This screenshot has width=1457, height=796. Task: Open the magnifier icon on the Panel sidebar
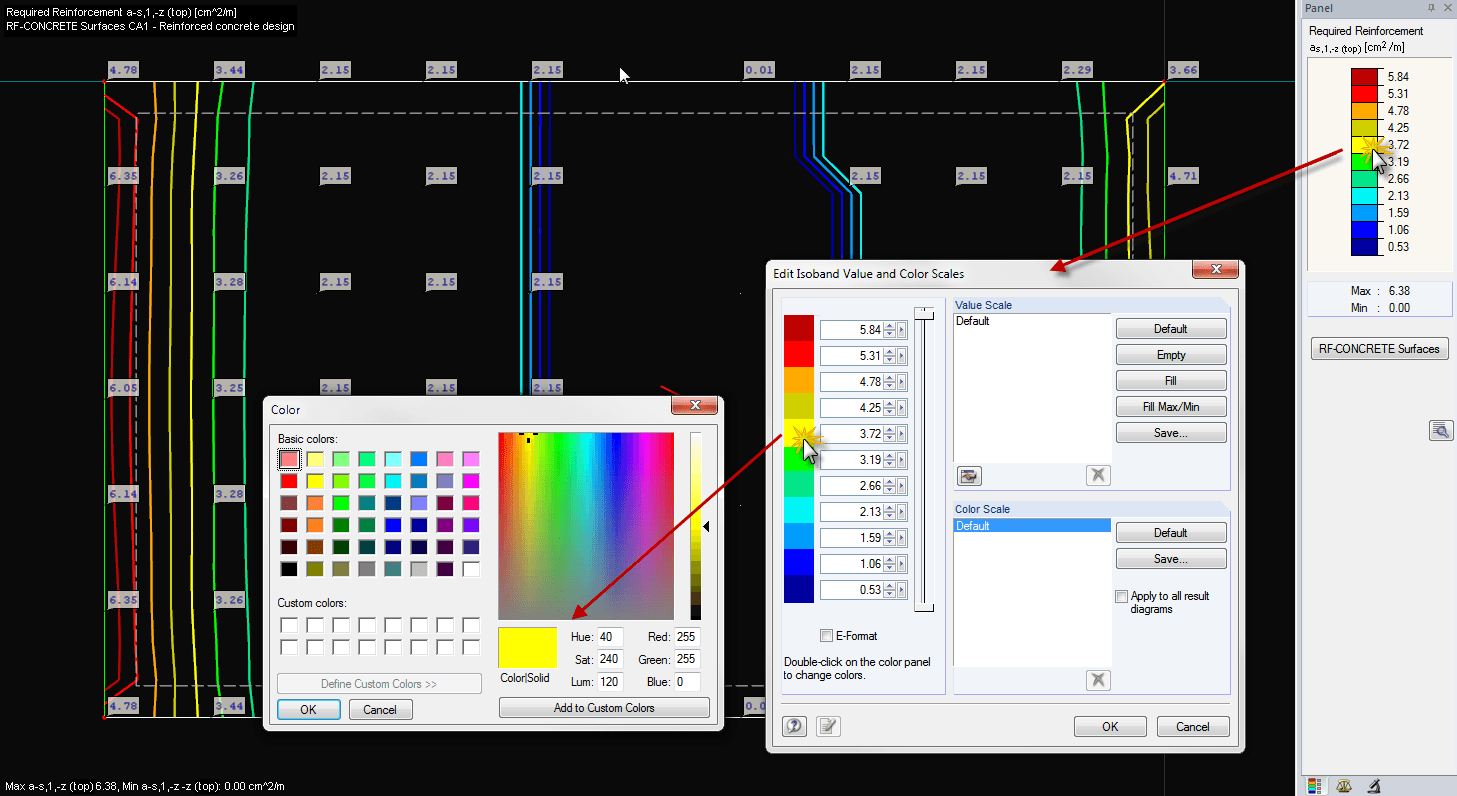point(1441,430)
